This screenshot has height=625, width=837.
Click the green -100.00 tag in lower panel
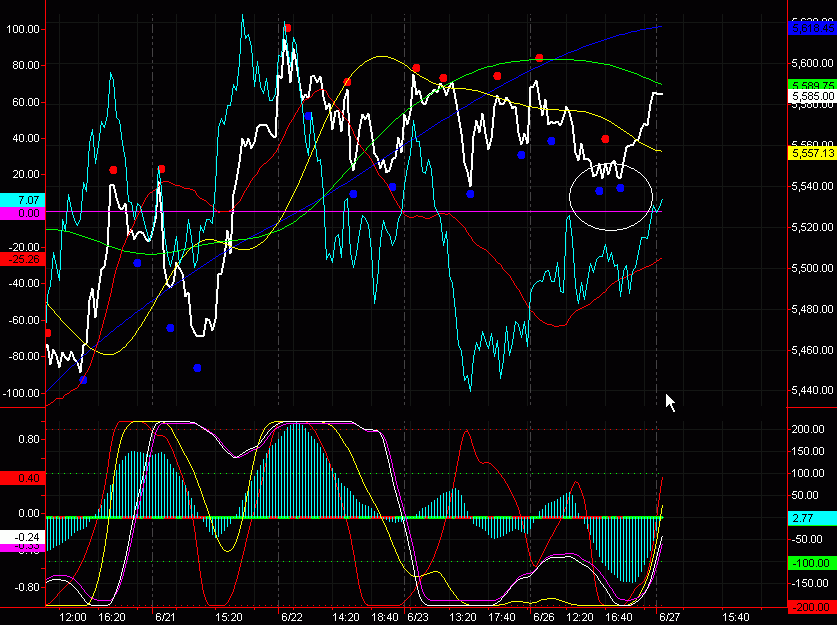click(x=812, y=563)
